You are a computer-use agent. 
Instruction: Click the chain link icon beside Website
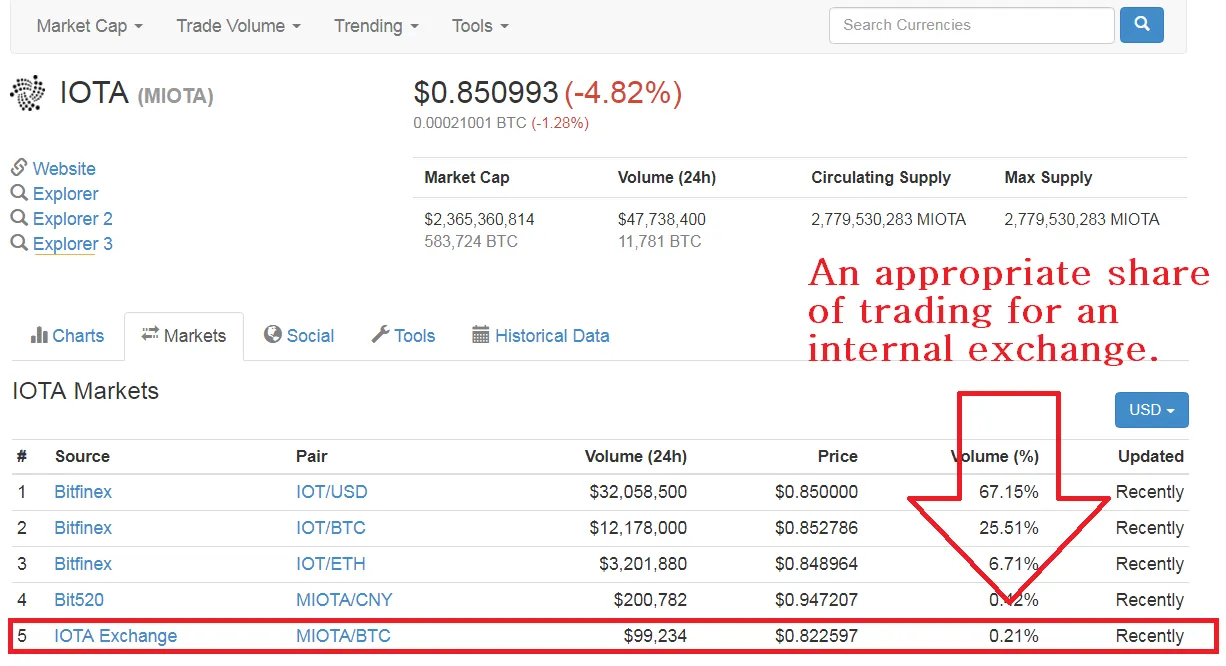(x=19, y=167)
